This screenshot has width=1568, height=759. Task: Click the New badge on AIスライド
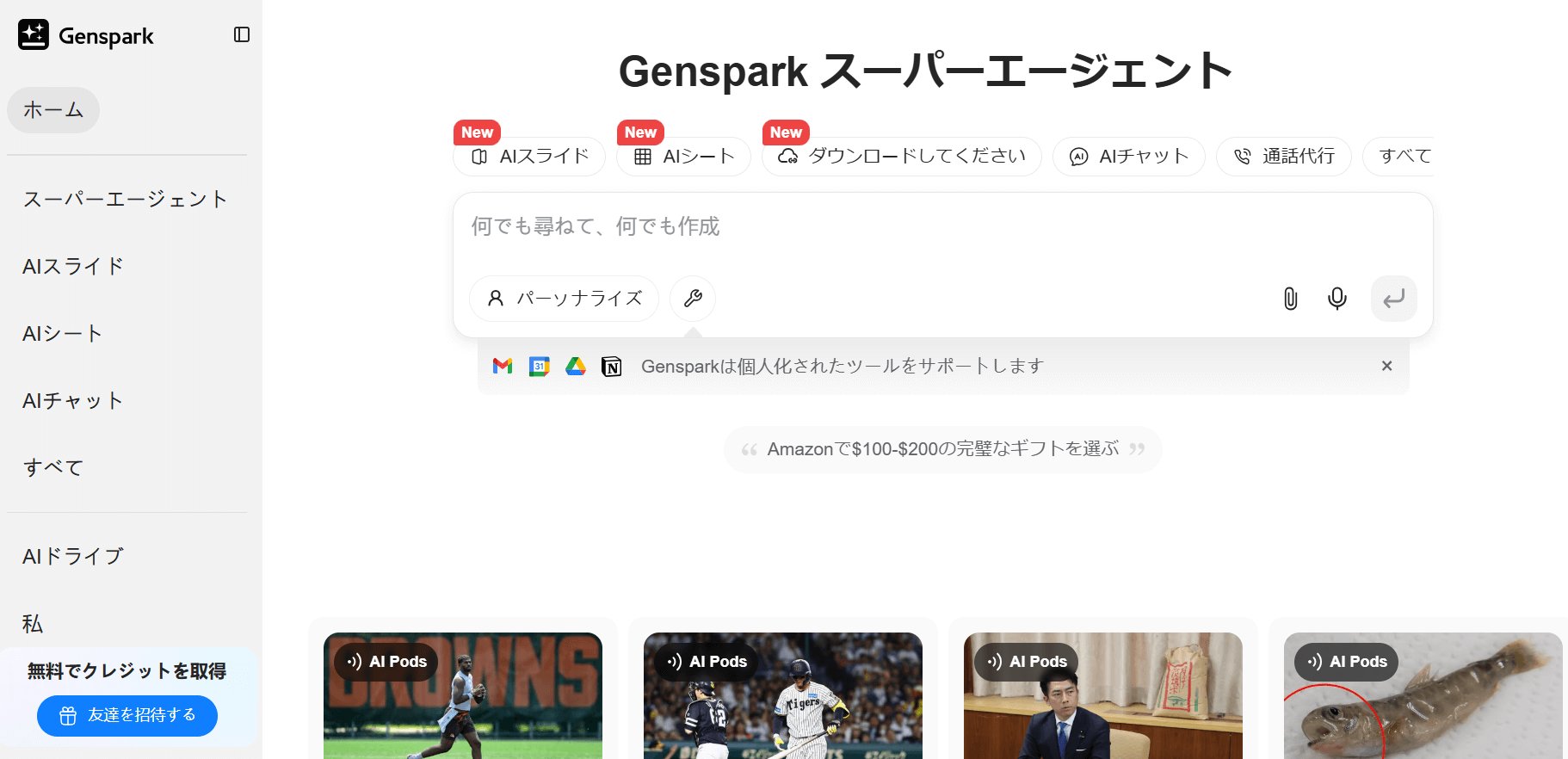pos(477,133)
